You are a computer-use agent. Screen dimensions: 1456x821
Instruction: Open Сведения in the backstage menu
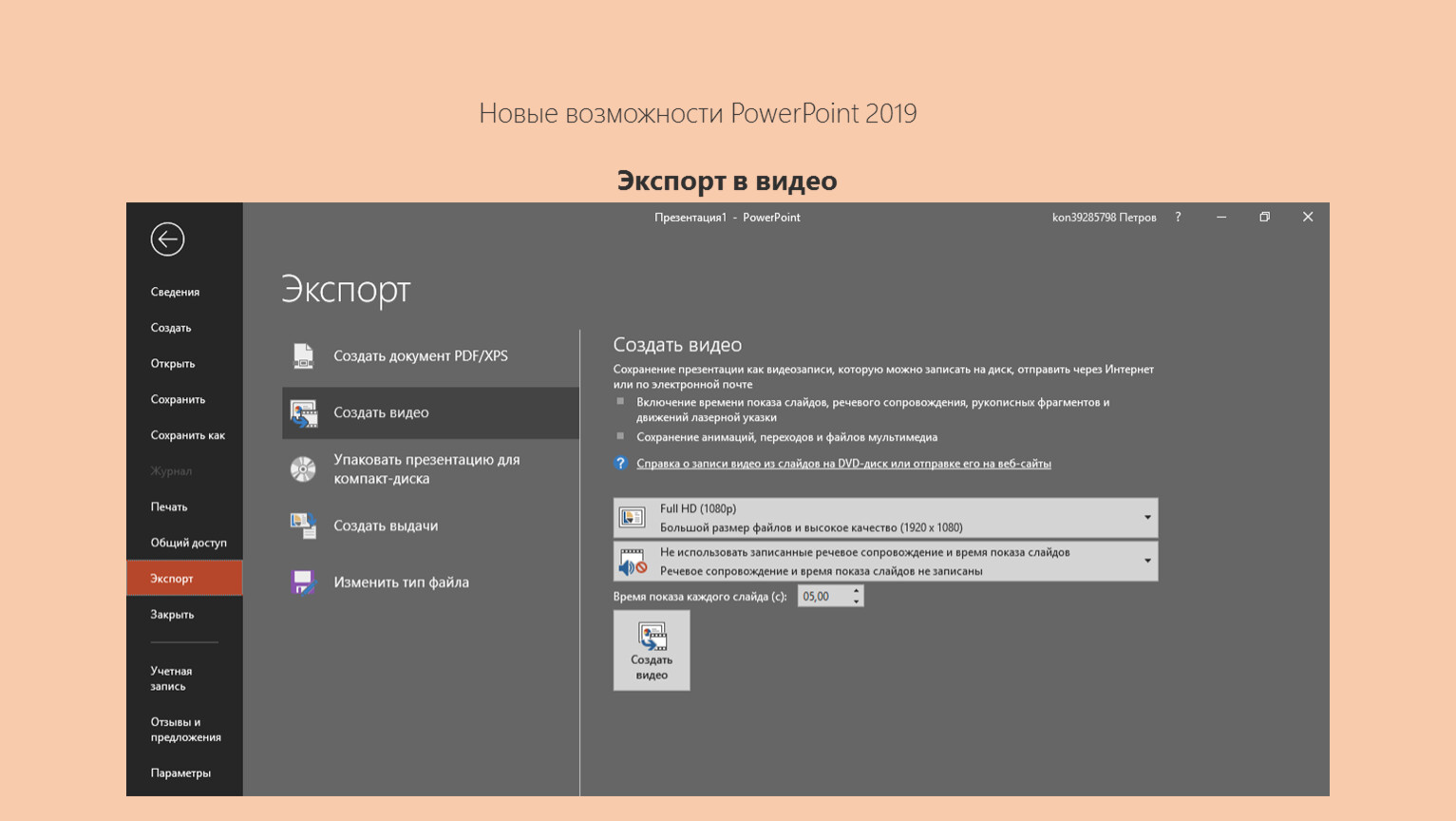[x=176, y=292]
